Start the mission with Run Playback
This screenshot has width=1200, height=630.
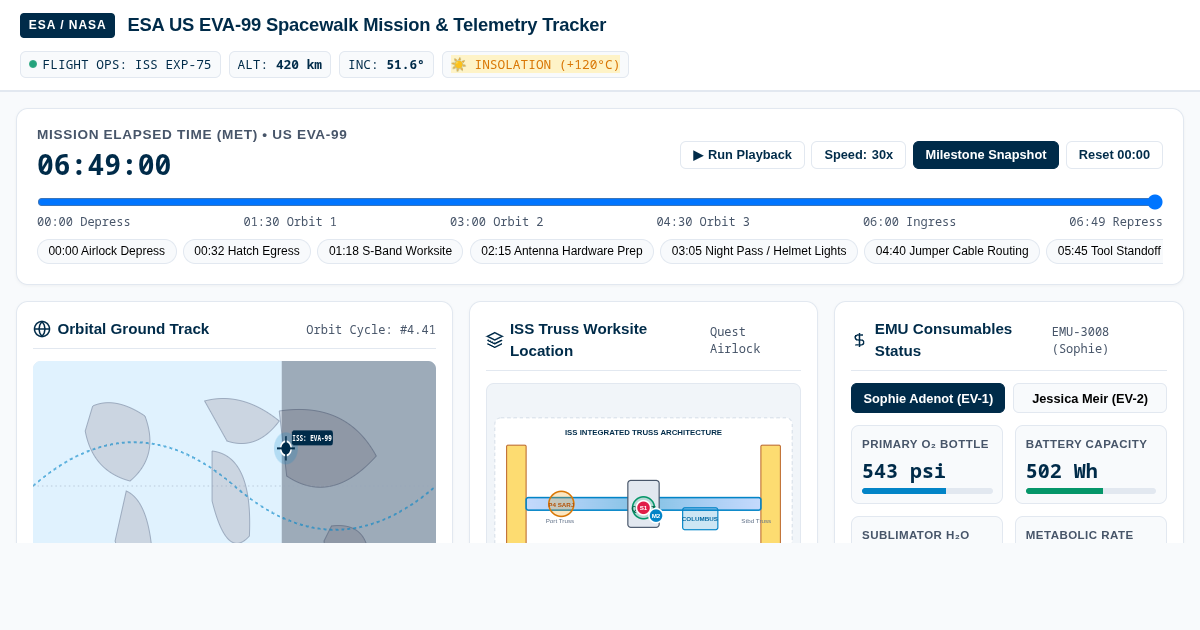(742, 155)
